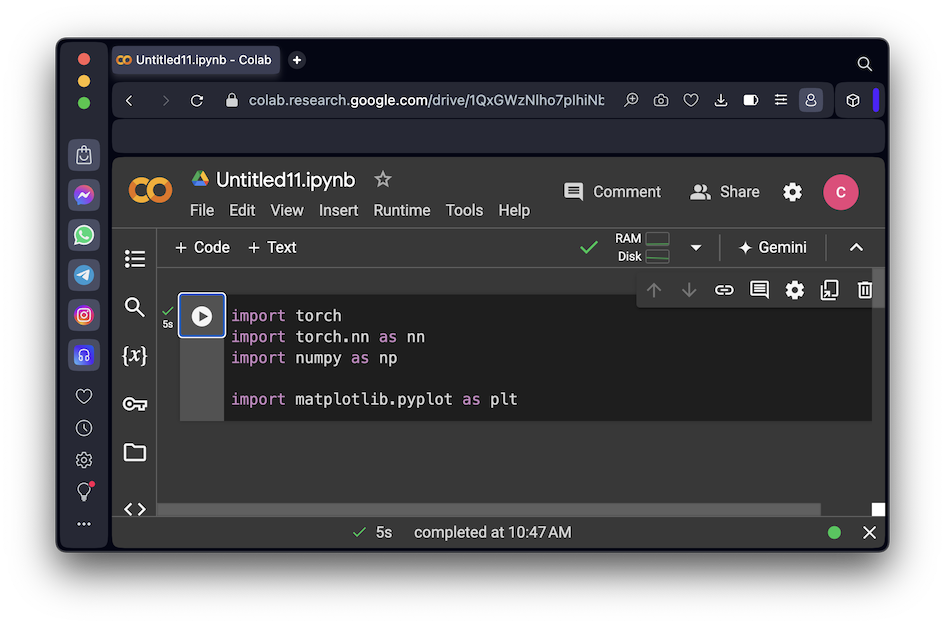Star the Untitled11.ipynb notebook
This screenshot has width=945, height=626.
[382, 180]
